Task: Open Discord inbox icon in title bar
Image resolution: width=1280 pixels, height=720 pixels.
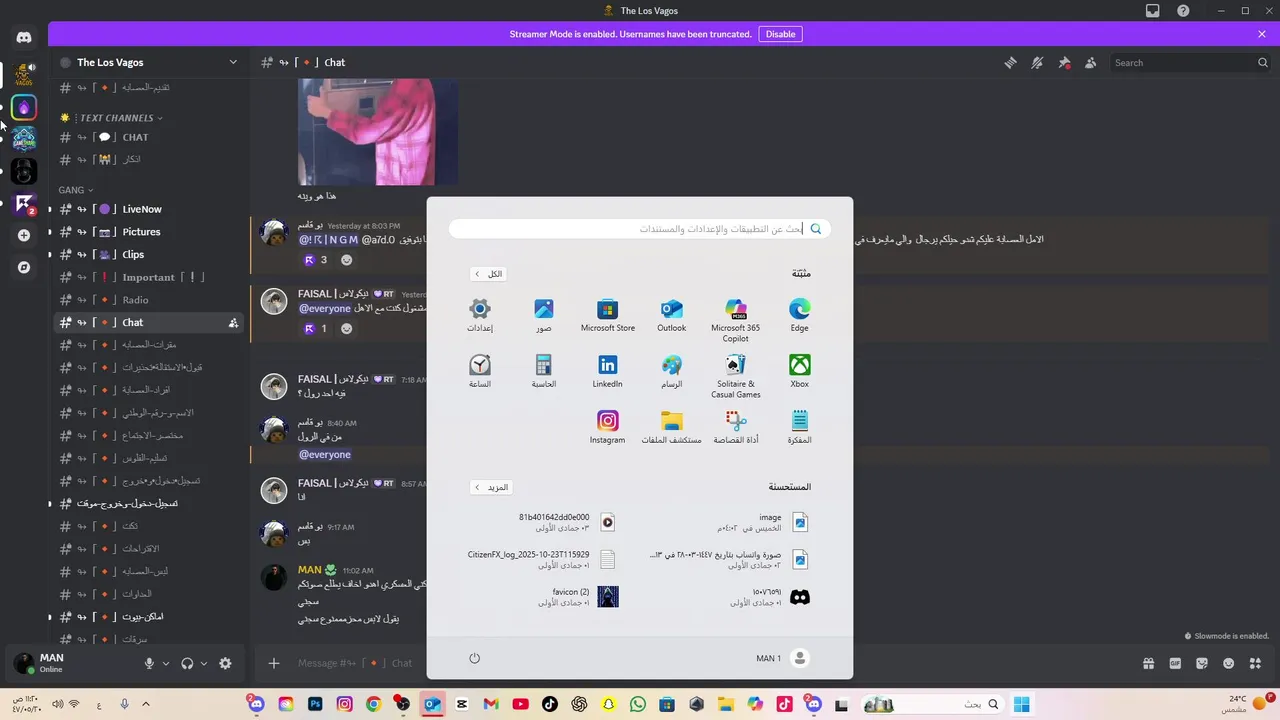Action: click(x=1153, y=11)
